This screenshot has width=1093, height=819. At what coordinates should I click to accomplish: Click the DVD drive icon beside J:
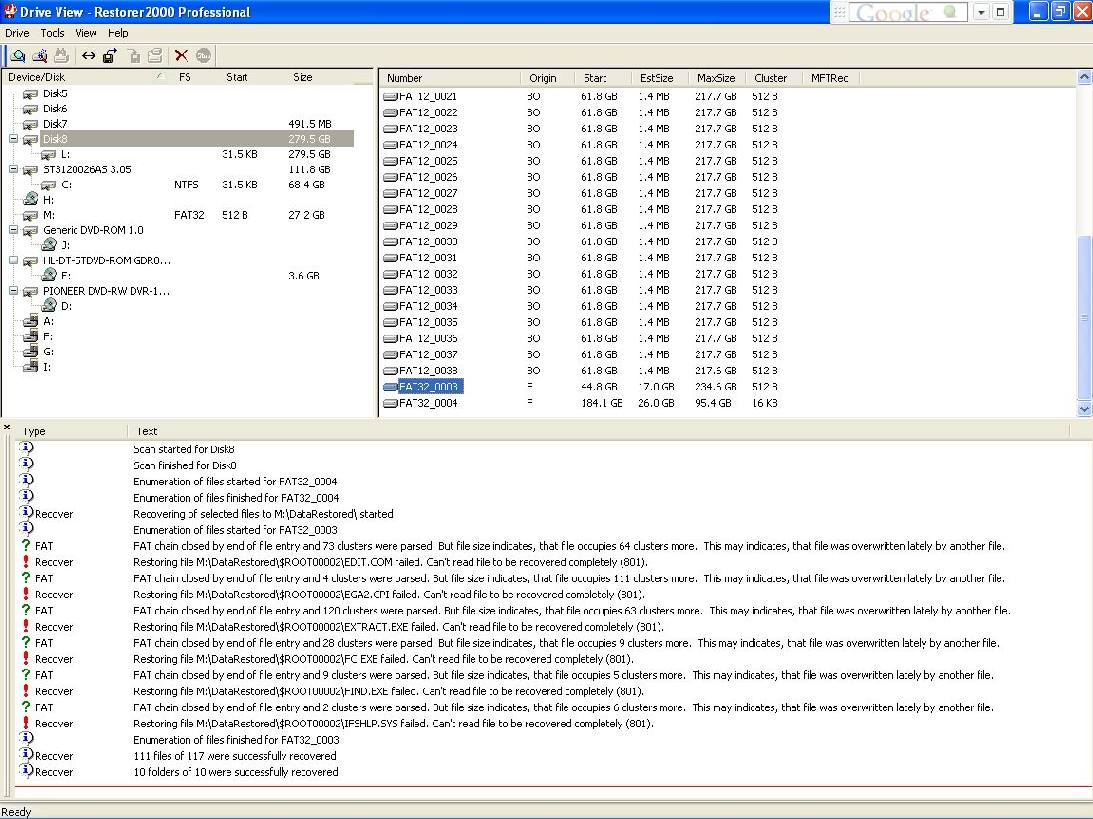click(x=48, y=245)
